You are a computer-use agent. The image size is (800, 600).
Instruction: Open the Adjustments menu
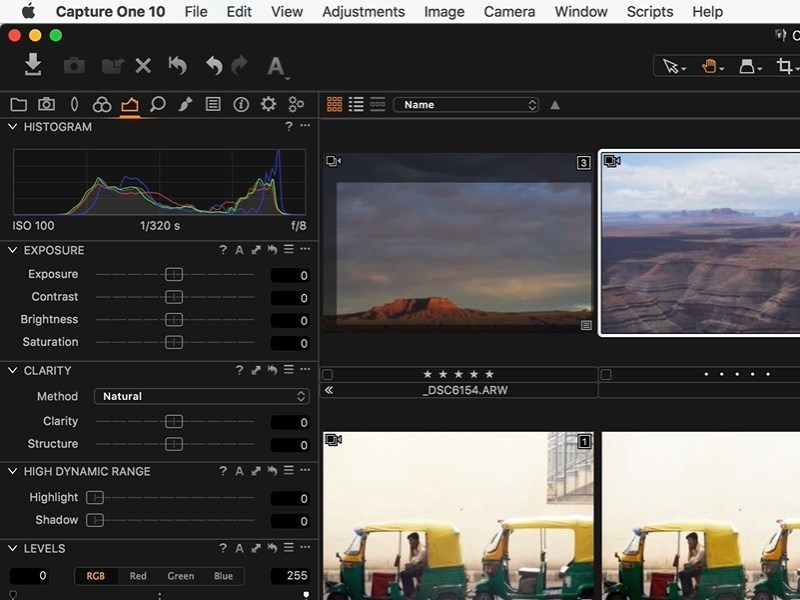(x=363, y=12)
